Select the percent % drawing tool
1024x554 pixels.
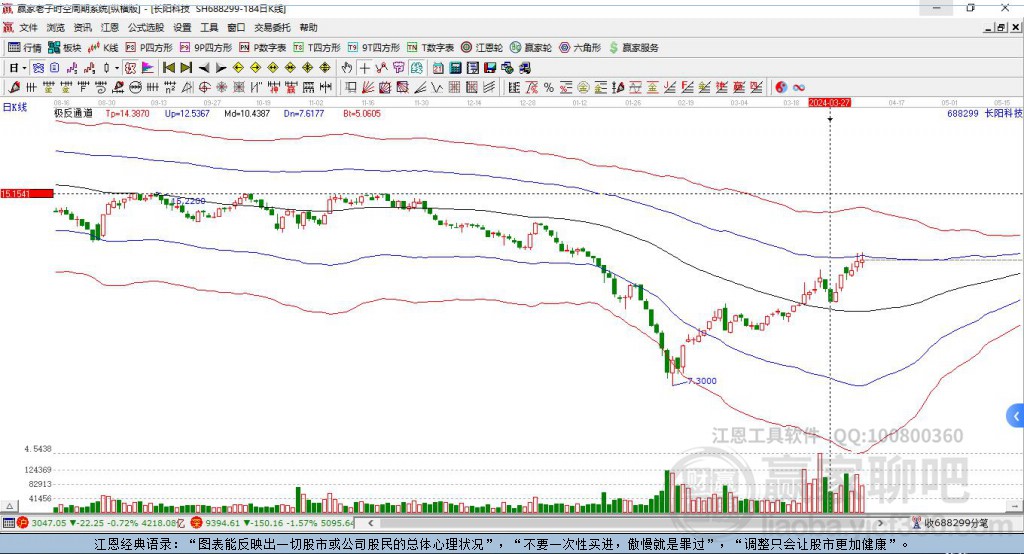pos(549,88)
